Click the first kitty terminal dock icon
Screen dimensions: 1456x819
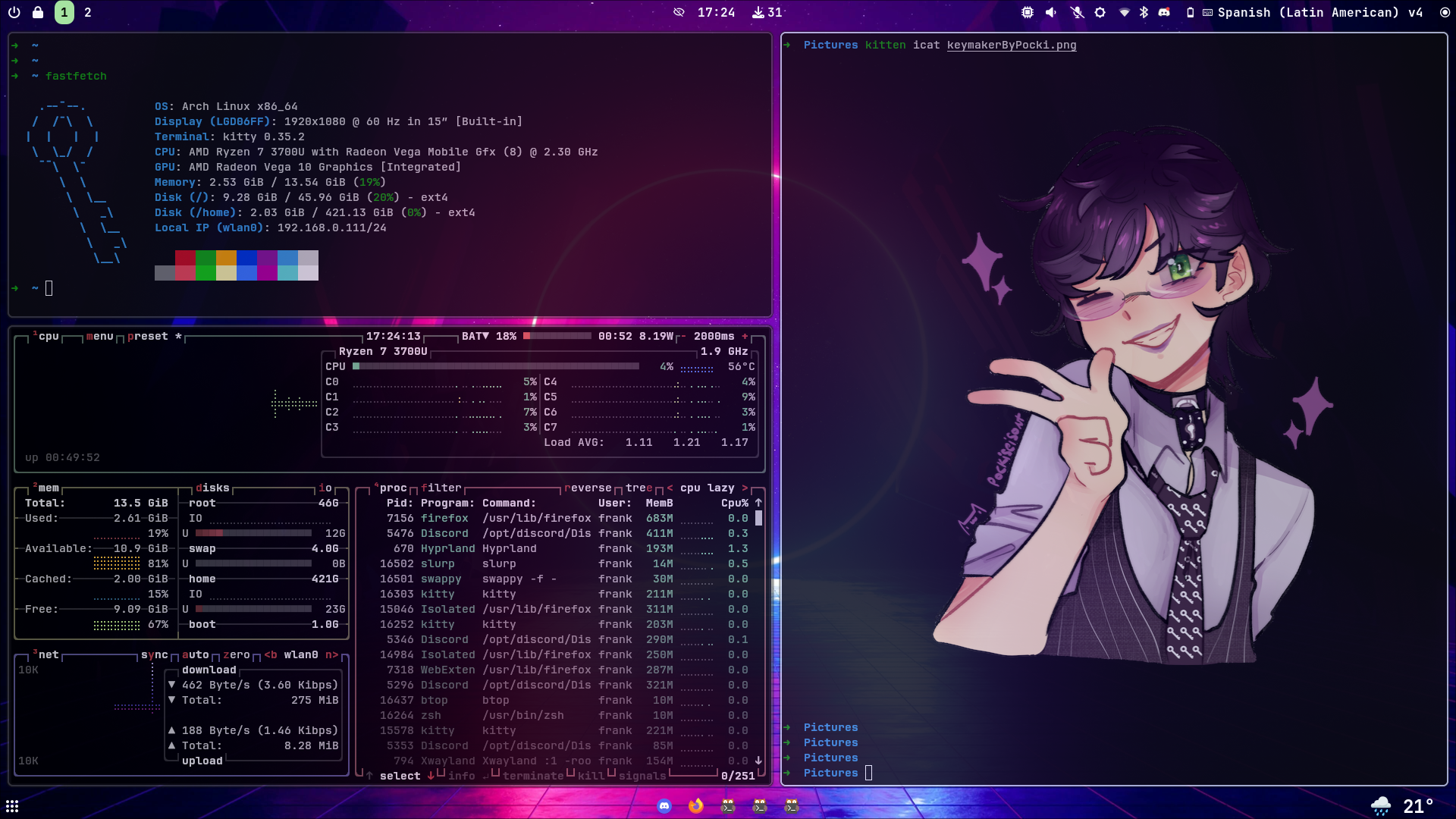(728, 805)
